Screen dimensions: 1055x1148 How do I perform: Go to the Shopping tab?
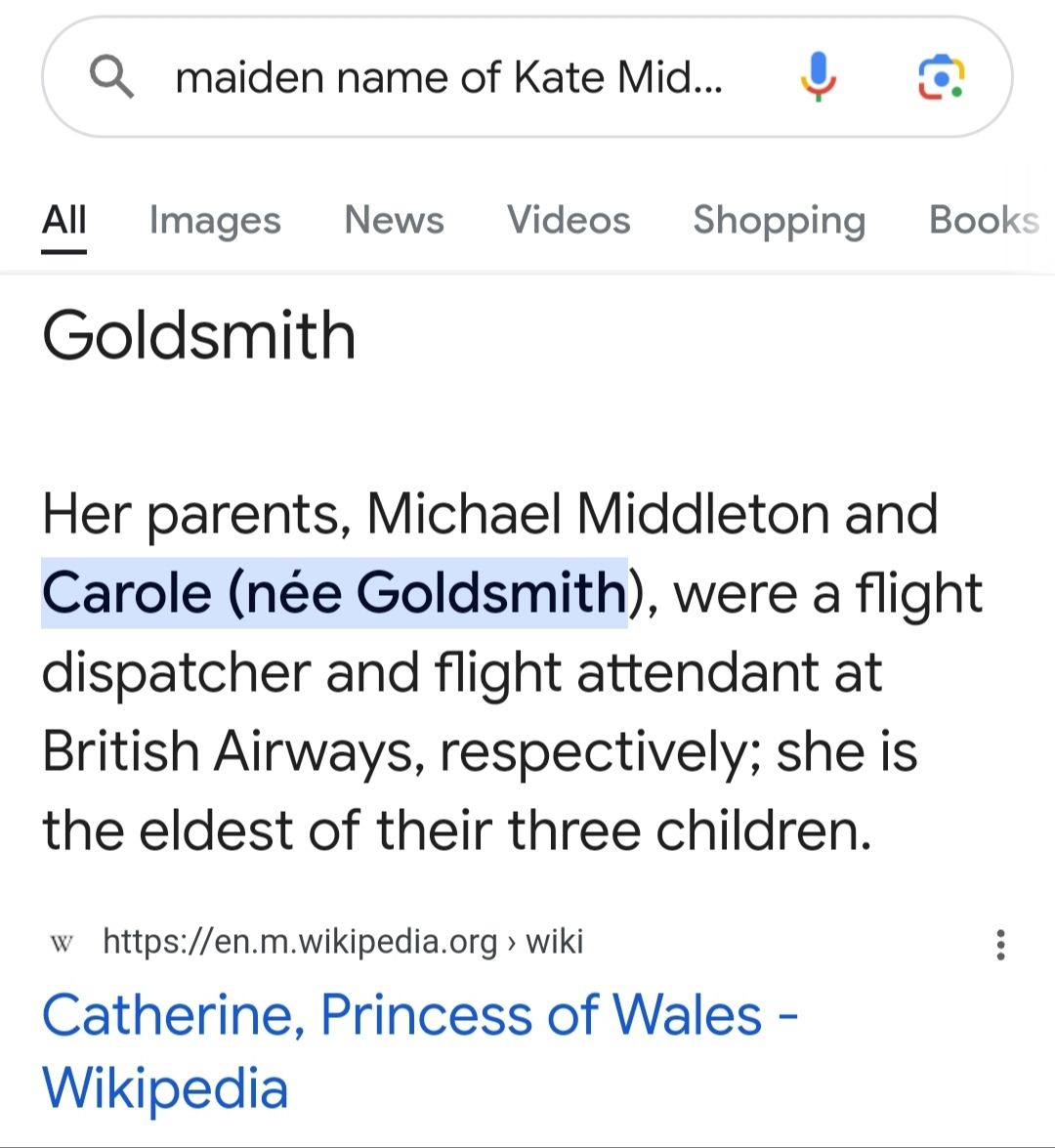[x=779, y=221]
